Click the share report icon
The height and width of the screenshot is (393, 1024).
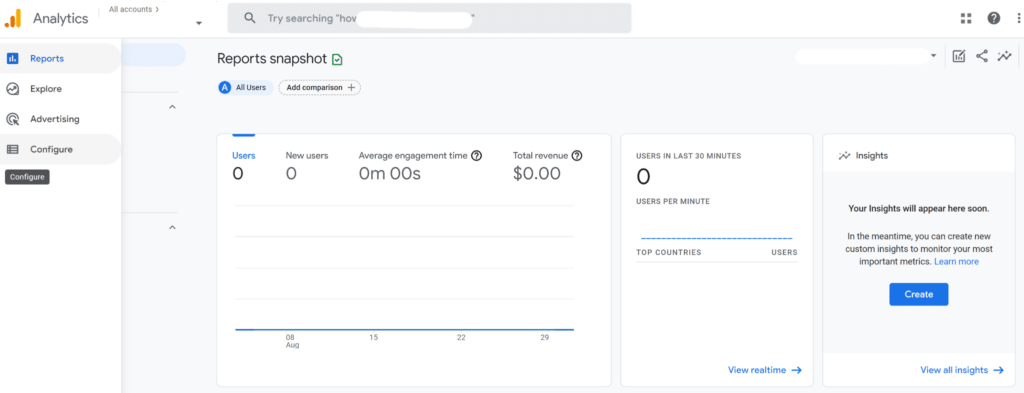[982, 56]
